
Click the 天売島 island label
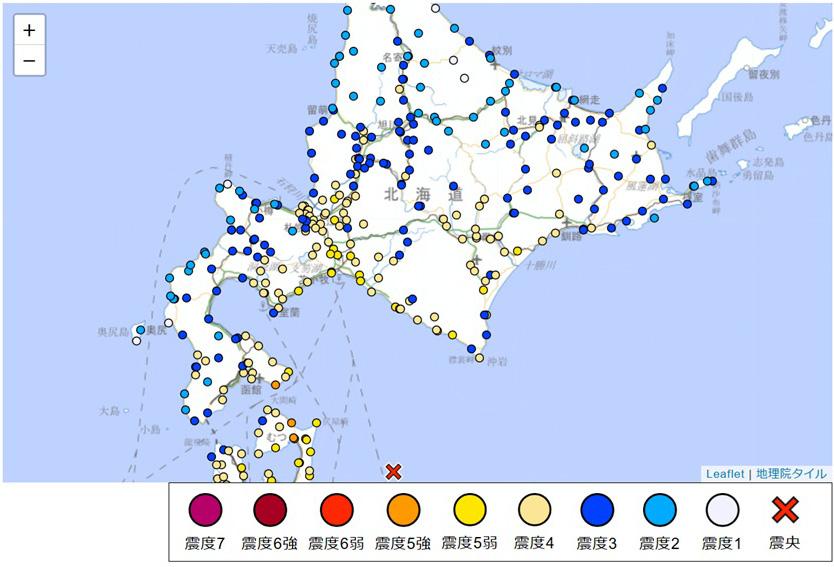pos(281,49)
